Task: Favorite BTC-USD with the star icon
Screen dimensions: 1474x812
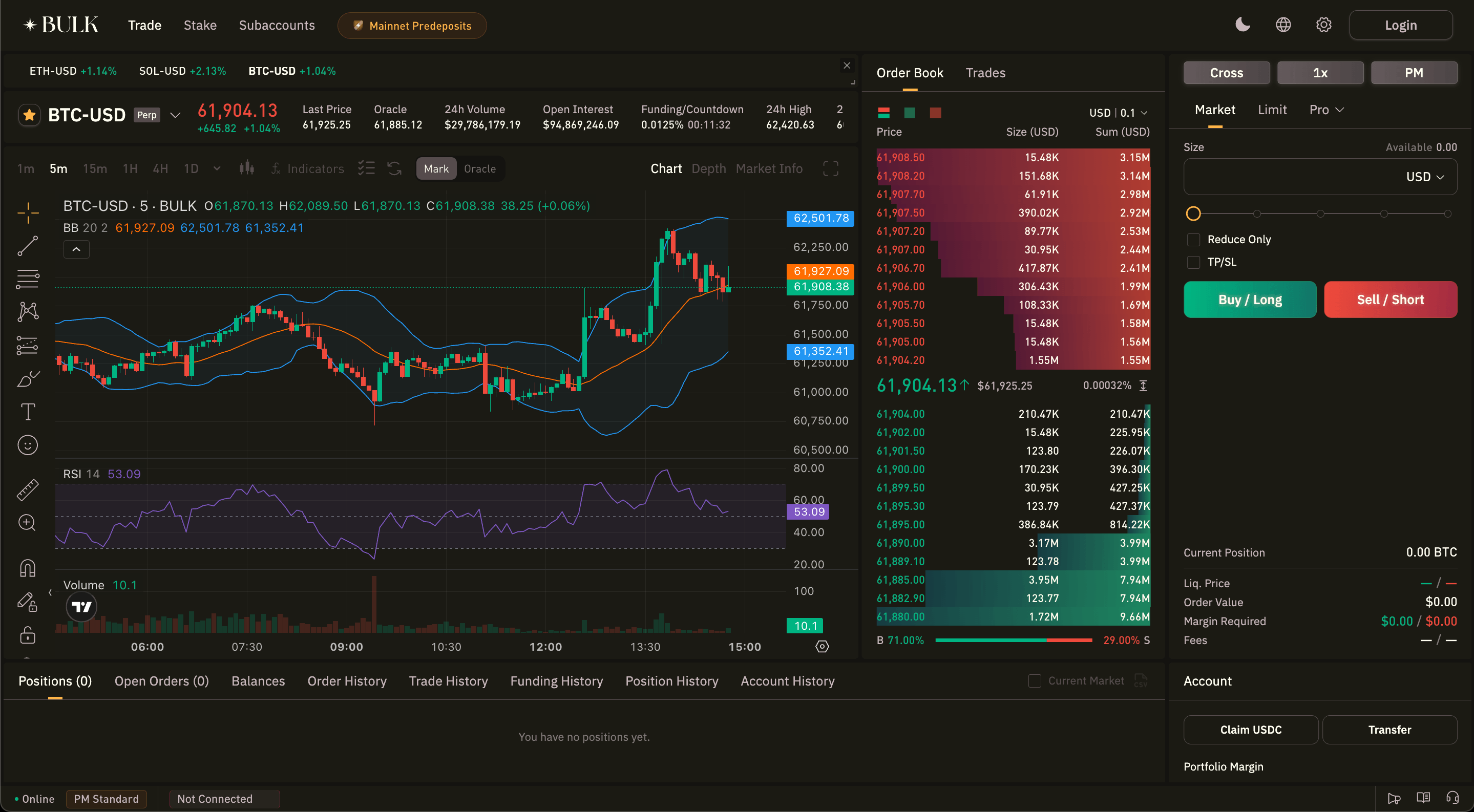Action: (x=29, y=115)
